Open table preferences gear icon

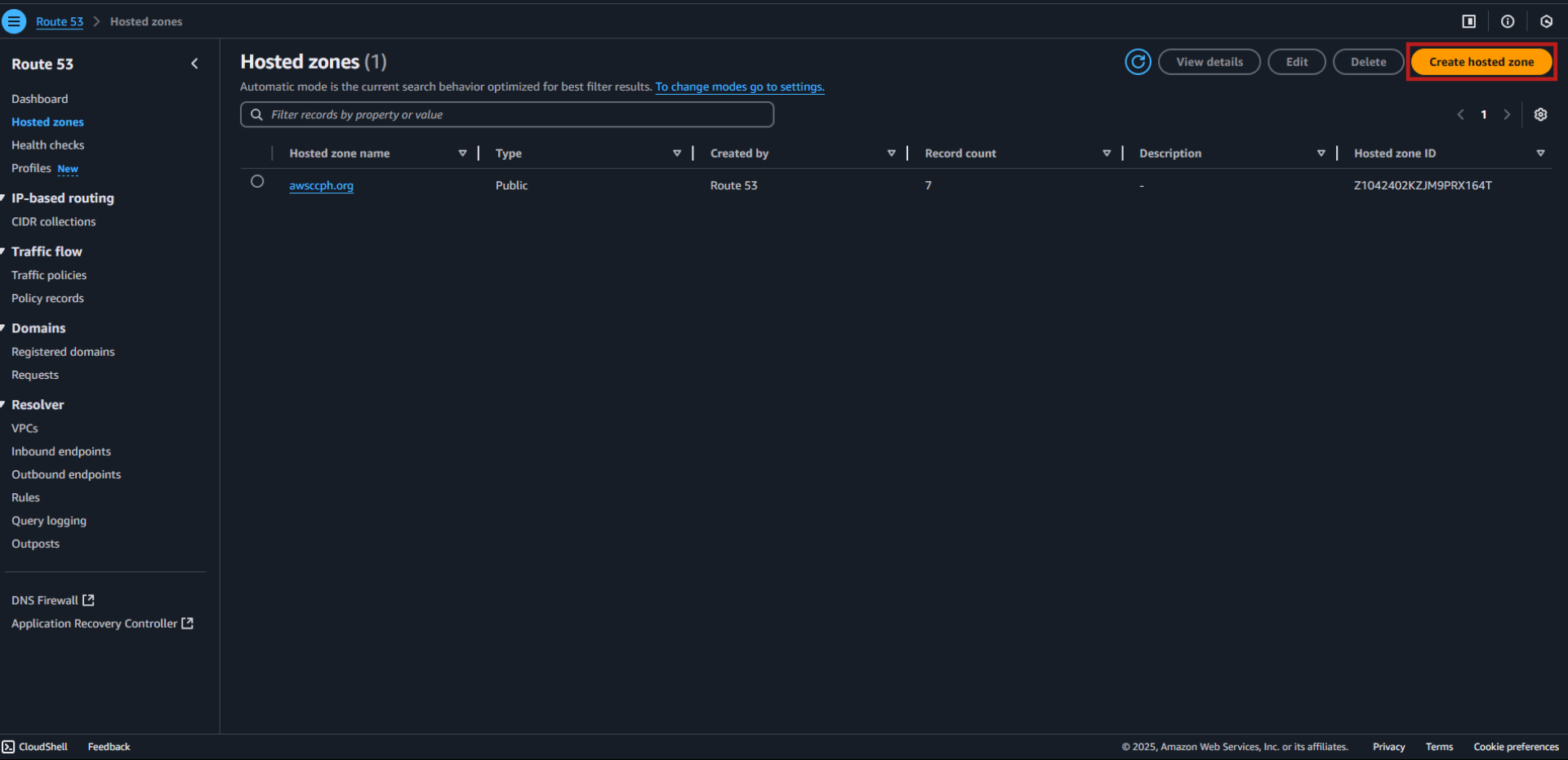tap(1540, 114)
